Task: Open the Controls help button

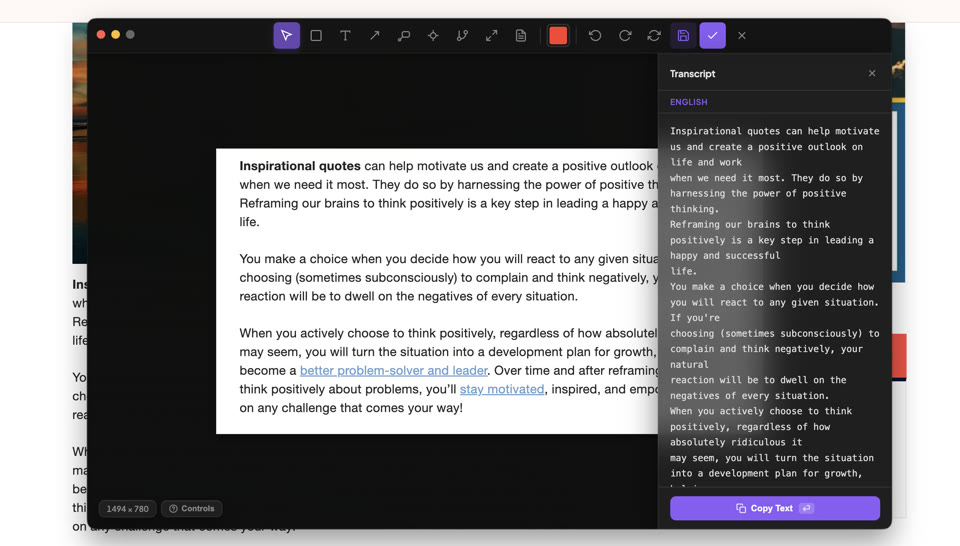Action: [x=192, y=509]
